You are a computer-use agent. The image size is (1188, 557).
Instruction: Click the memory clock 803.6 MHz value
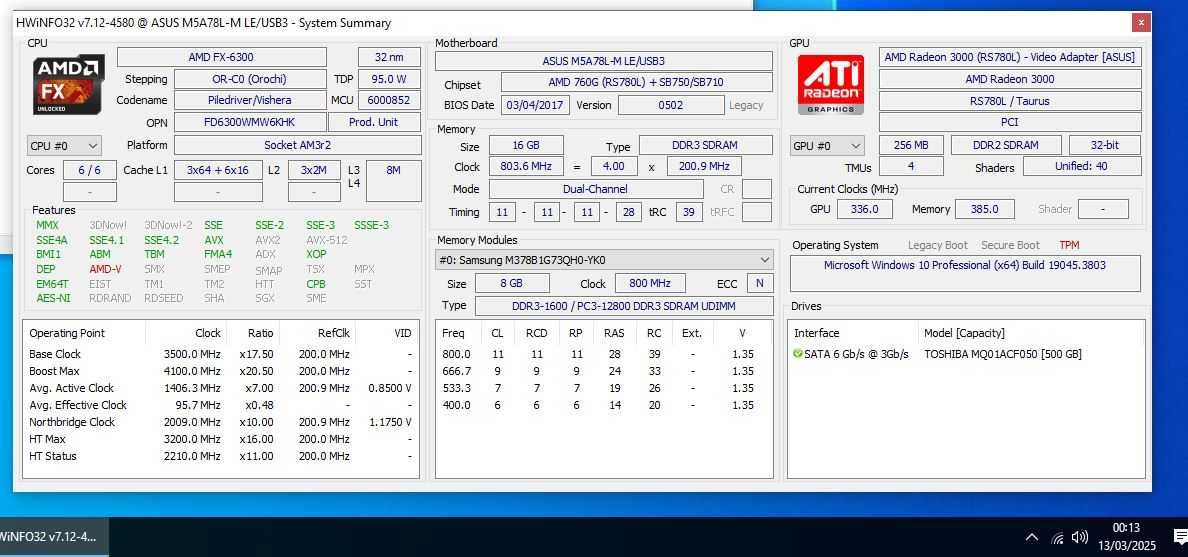[x=526, y=166]
